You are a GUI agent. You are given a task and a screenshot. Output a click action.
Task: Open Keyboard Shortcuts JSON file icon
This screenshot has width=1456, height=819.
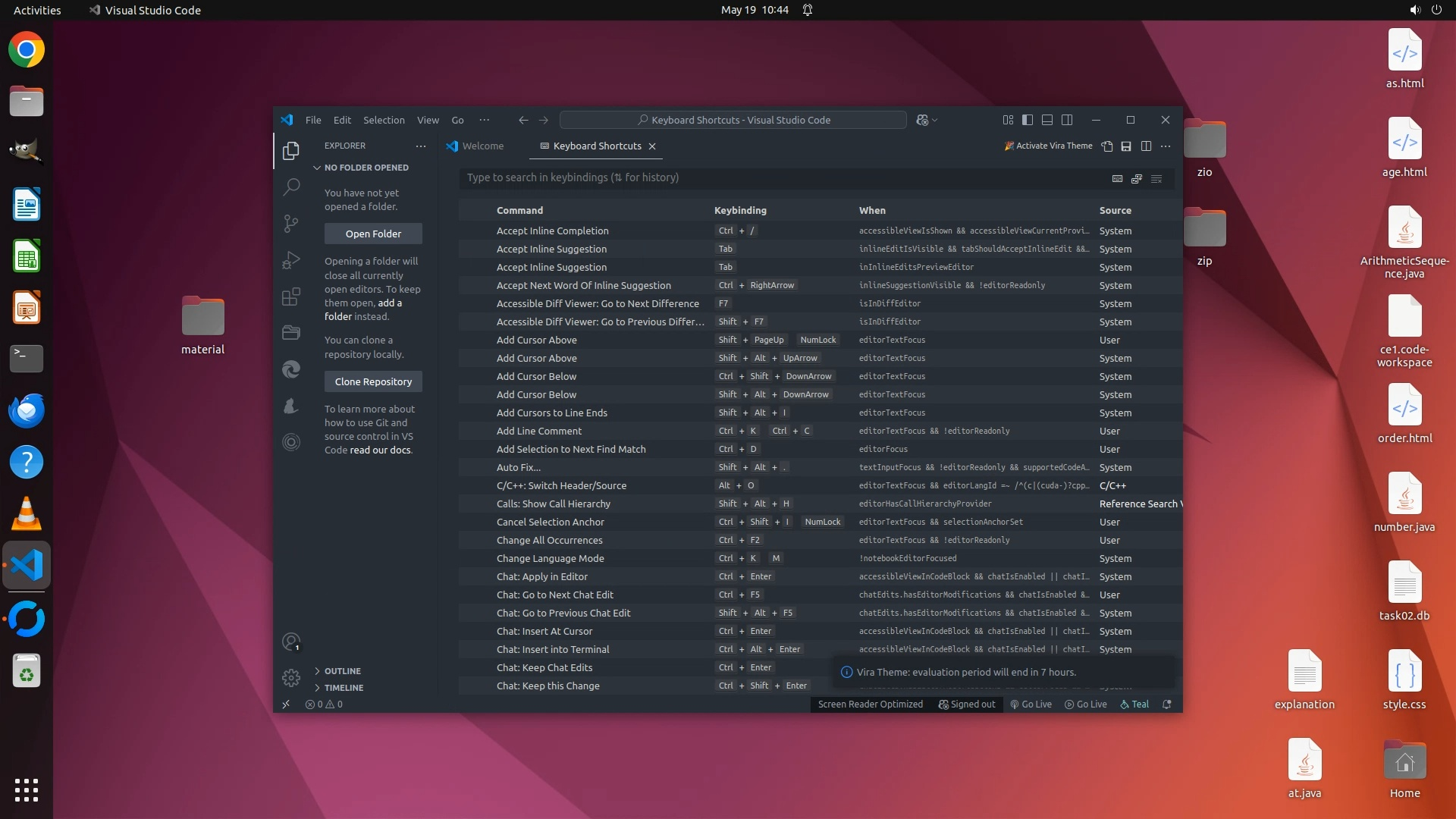click(1107, 146)
